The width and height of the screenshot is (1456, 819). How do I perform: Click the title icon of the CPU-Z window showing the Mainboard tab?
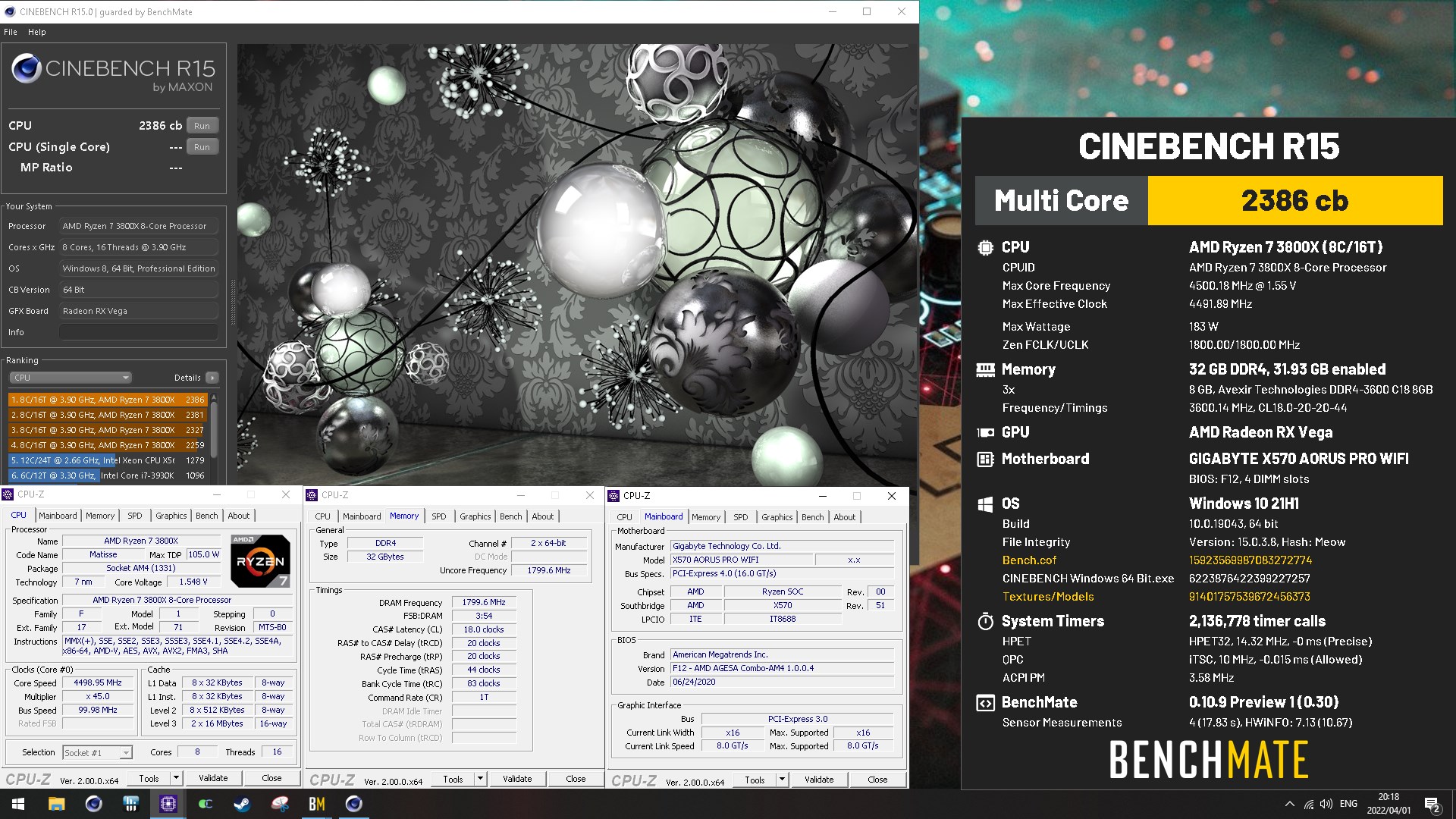click(x=613, y=496)
